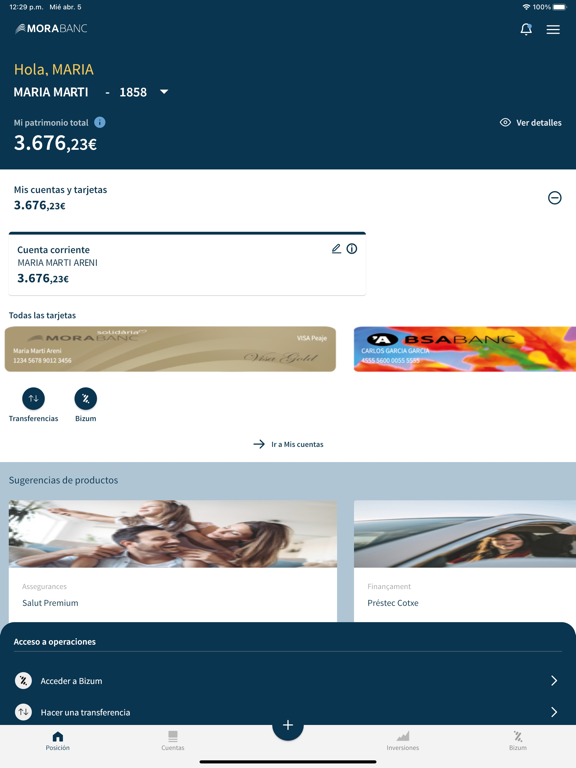Toggle Ver detalles eye icon
576x768 pixels.
pos(505,122)
